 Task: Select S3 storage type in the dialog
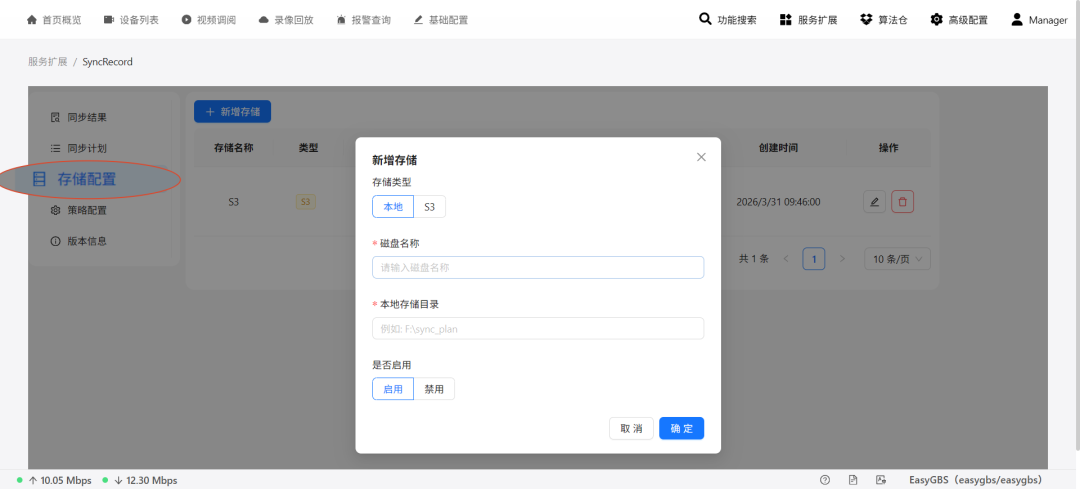tap(430, 207)
